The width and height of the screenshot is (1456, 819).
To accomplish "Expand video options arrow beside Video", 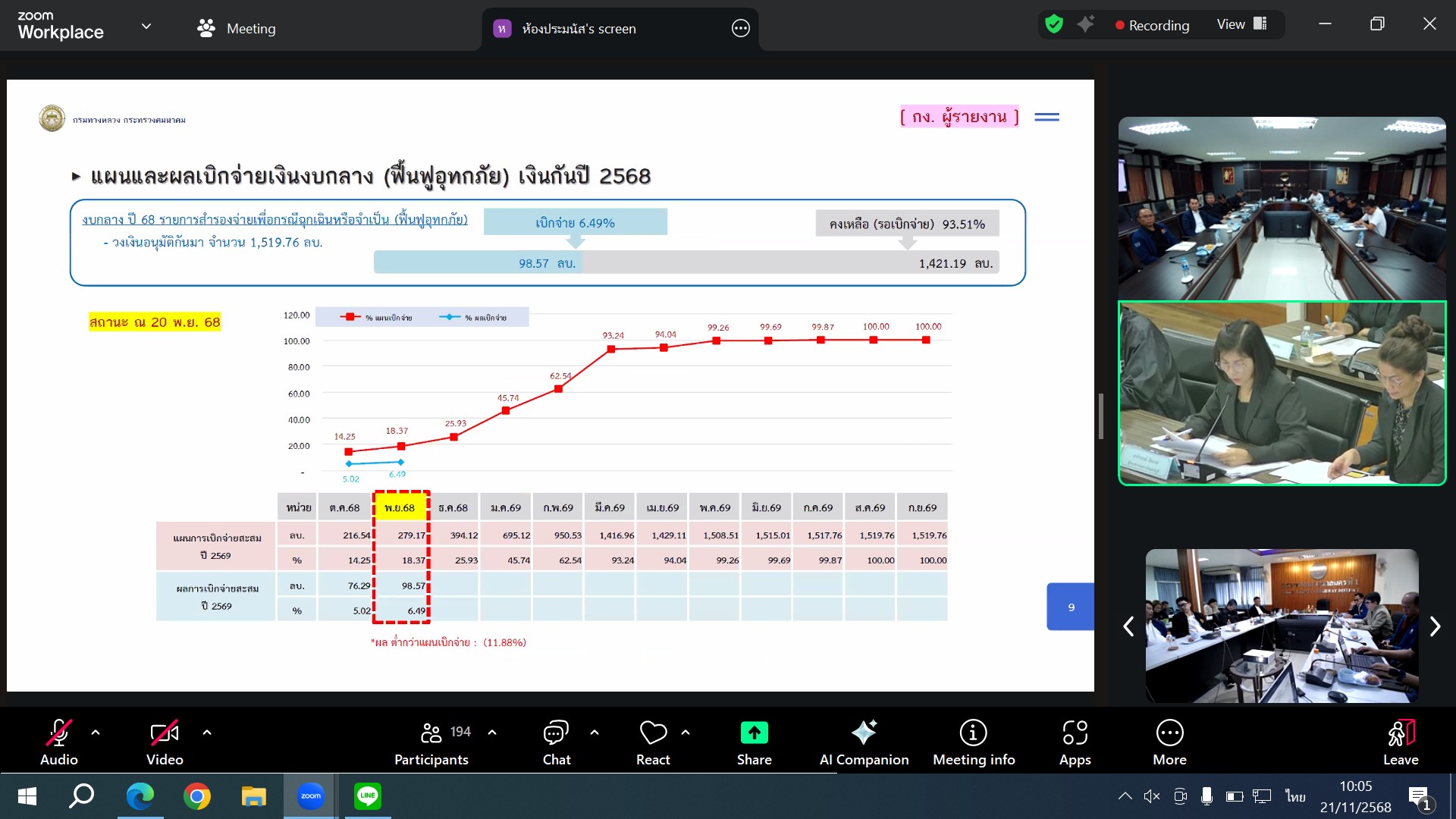I will 207,733.
